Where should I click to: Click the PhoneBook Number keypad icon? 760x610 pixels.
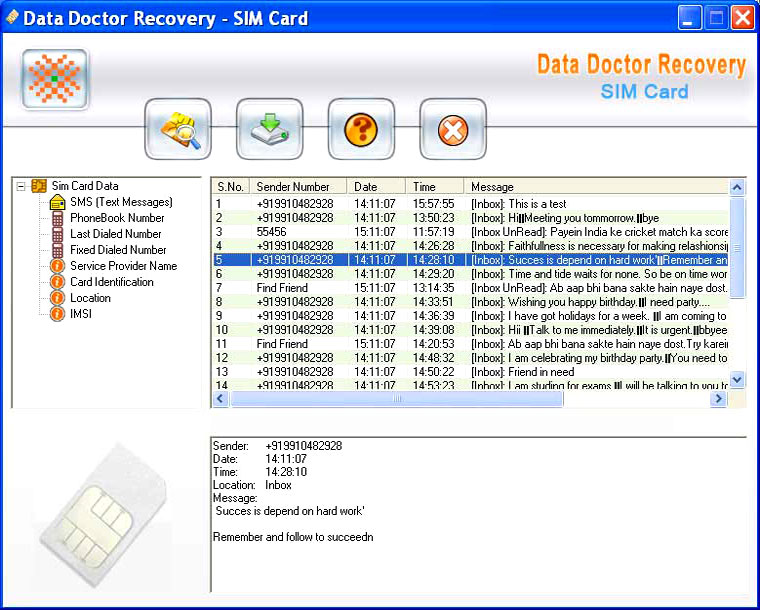coord(58,219)
